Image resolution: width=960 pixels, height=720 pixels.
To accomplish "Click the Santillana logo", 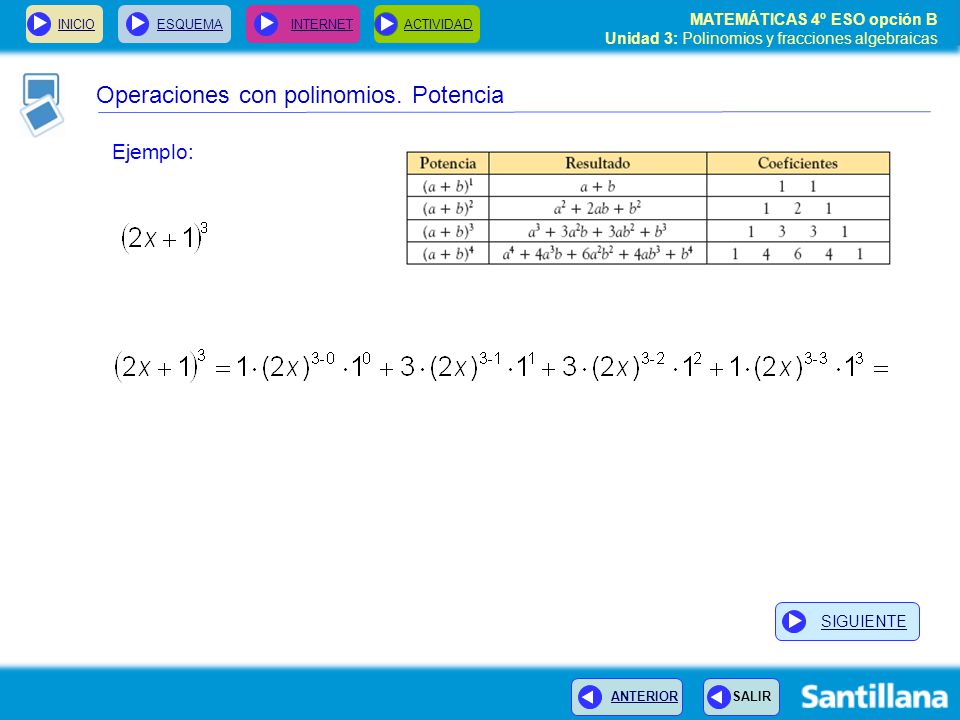I will (x=874, y=696).
